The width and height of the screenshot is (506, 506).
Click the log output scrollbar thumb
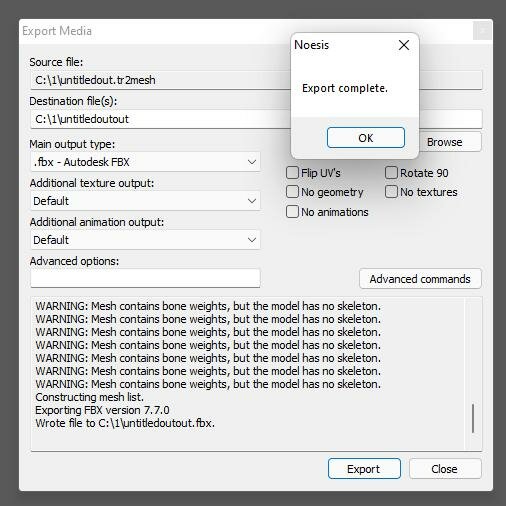click(473, 419)
